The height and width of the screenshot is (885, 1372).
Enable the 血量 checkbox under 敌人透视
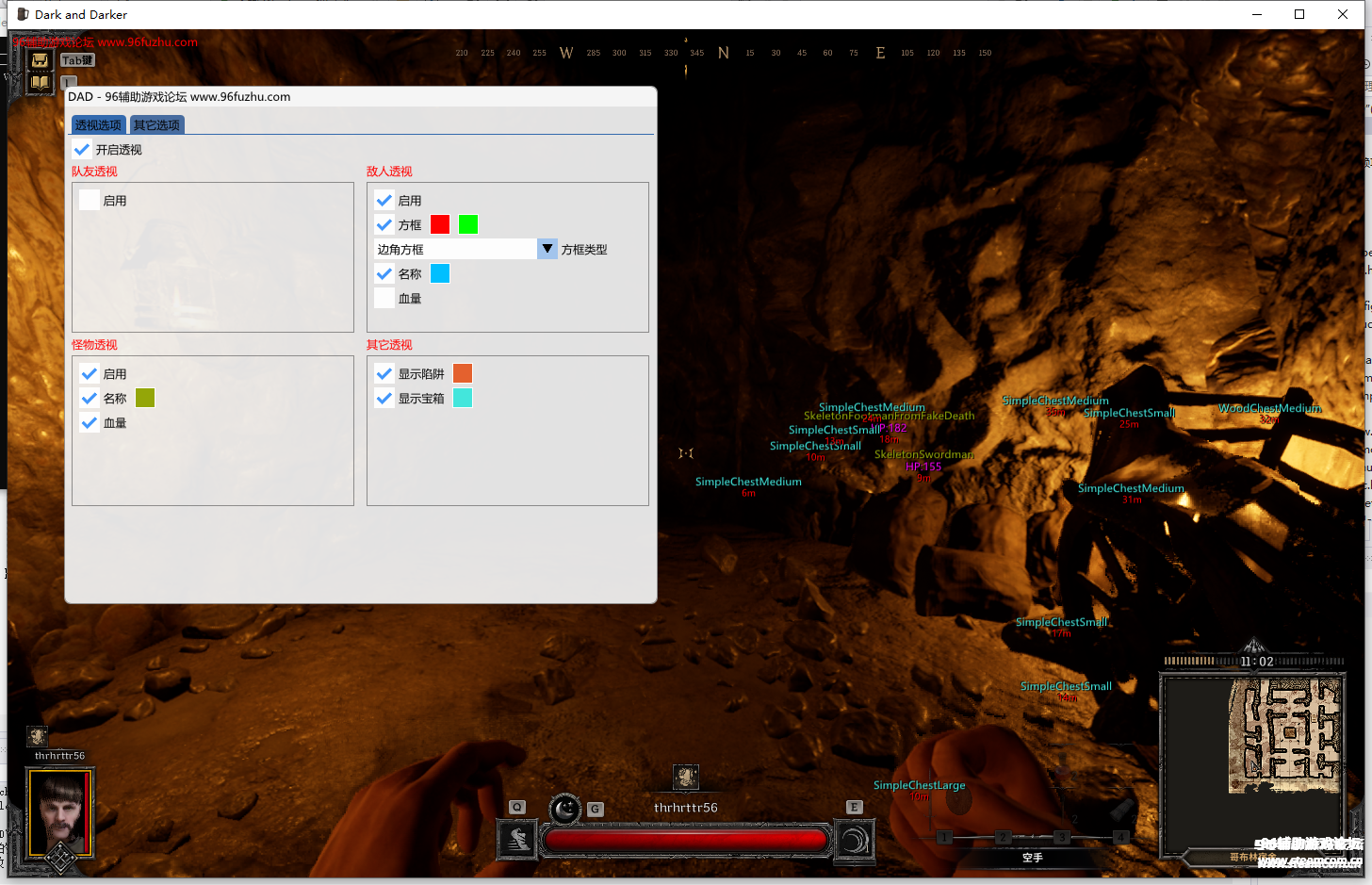[384, 299]
